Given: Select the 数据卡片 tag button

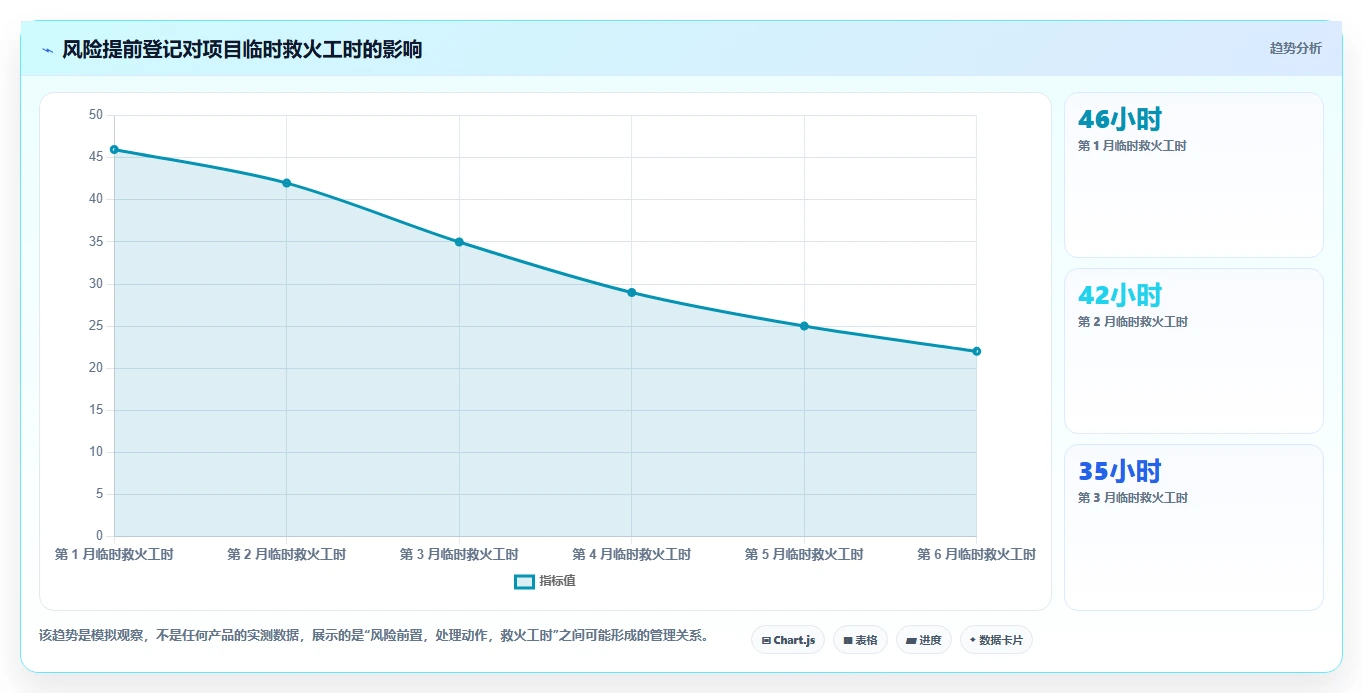Looking at the screenshot, I should [x=996, y=640].
